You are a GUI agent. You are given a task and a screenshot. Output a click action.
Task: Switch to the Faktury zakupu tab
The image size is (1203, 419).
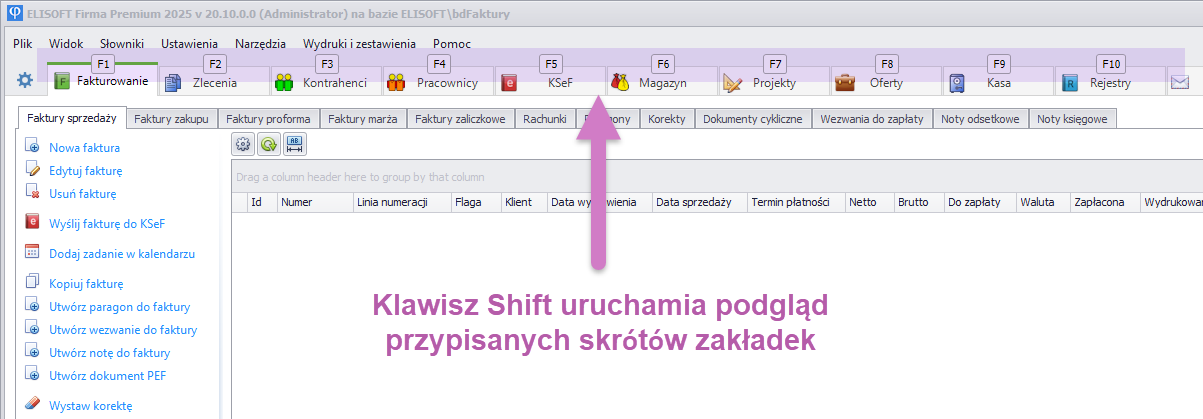click(x=171, y=119)
